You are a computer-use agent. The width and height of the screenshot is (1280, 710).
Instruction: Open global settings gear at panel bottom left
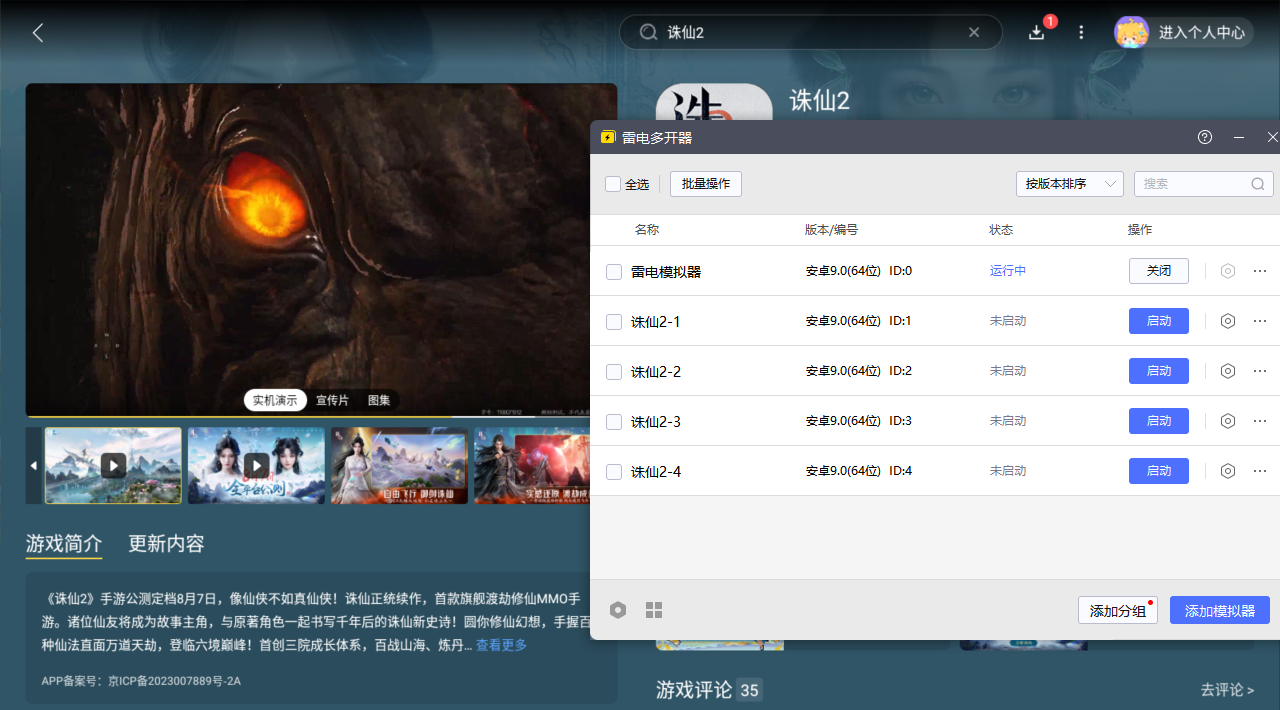618,609
